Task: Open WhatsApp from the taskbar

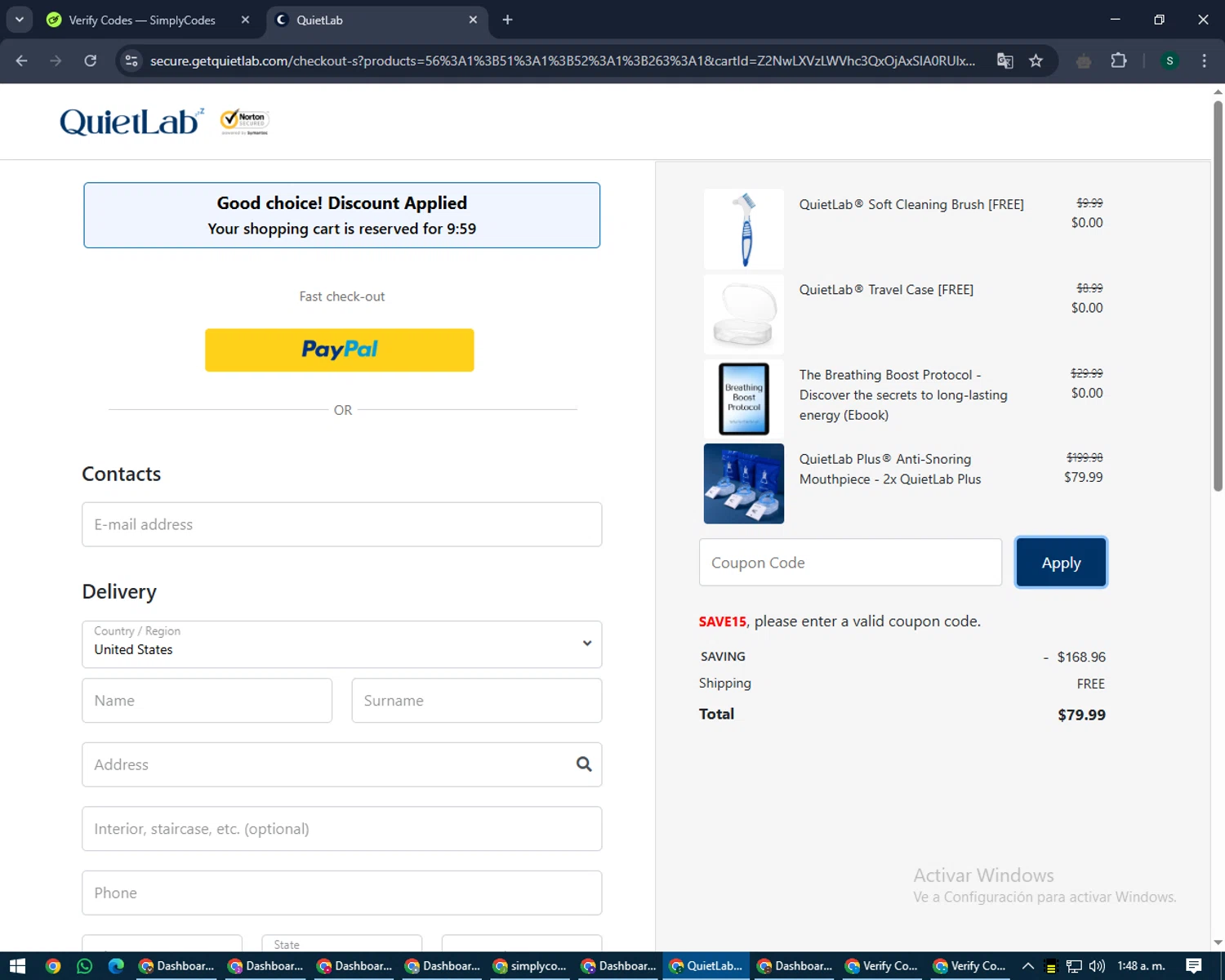Action: 84,966
